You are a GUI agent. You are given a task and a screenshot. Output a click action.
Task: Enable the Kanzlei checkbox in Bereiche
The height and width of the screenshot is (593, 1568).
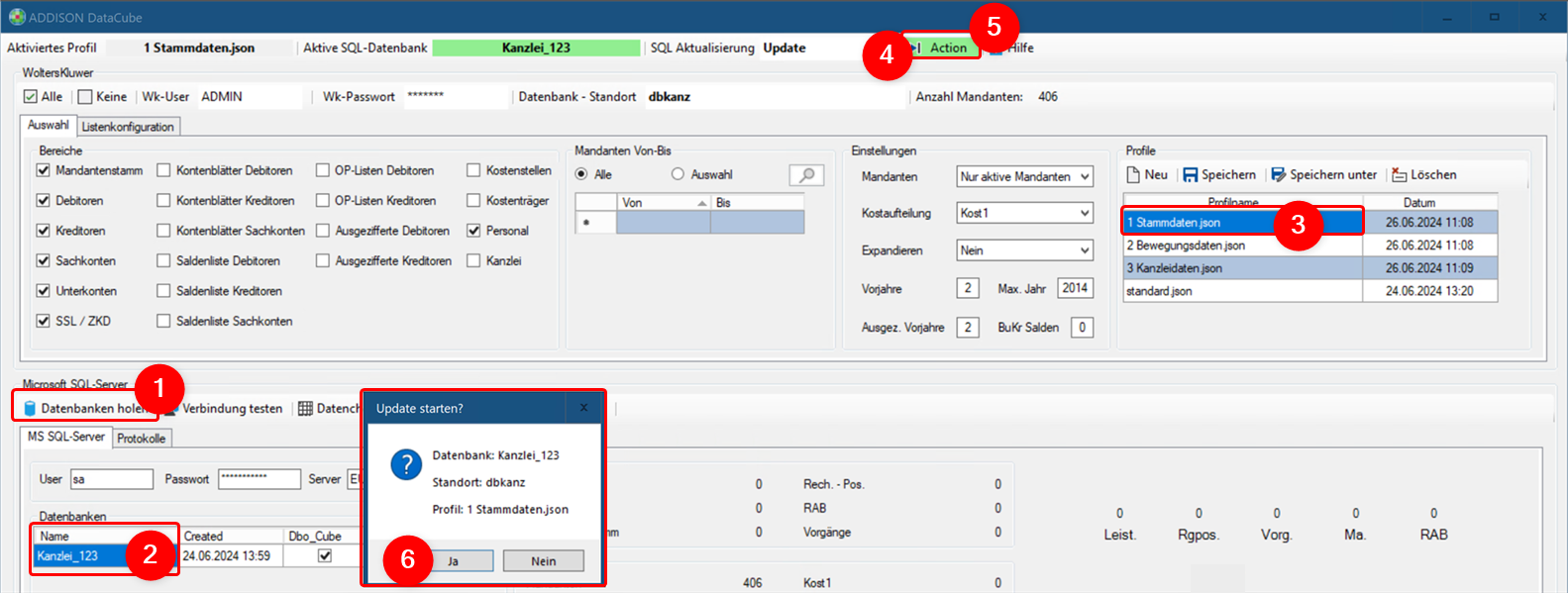tap(473, 260)
